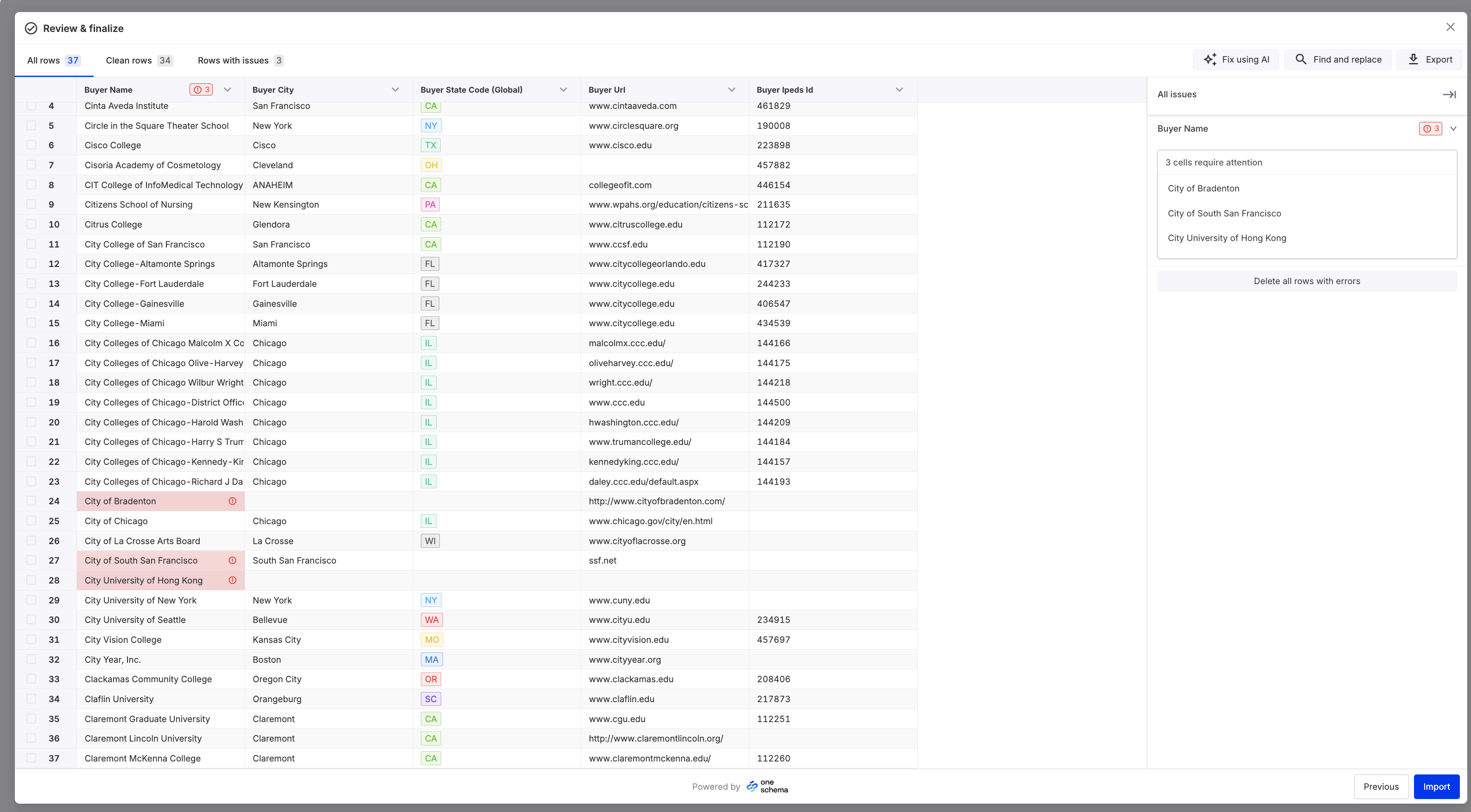Switch to the All rows tab

54,61
